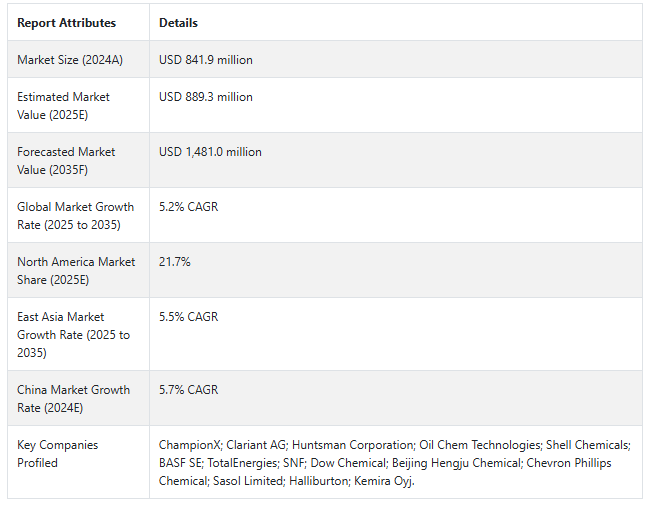Click the "Details" column header
The image size is (646, 505).
[x=178, y=23]
